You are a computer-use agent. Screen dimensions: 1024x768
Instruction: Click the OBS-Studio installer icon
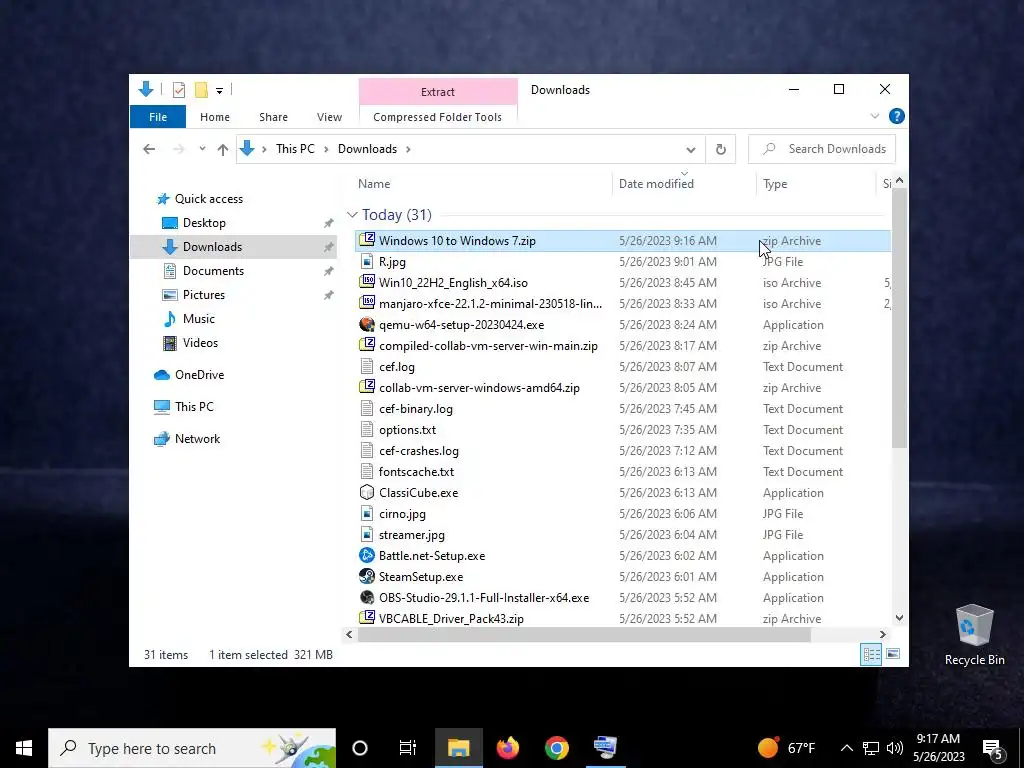[x=367, y=597]
